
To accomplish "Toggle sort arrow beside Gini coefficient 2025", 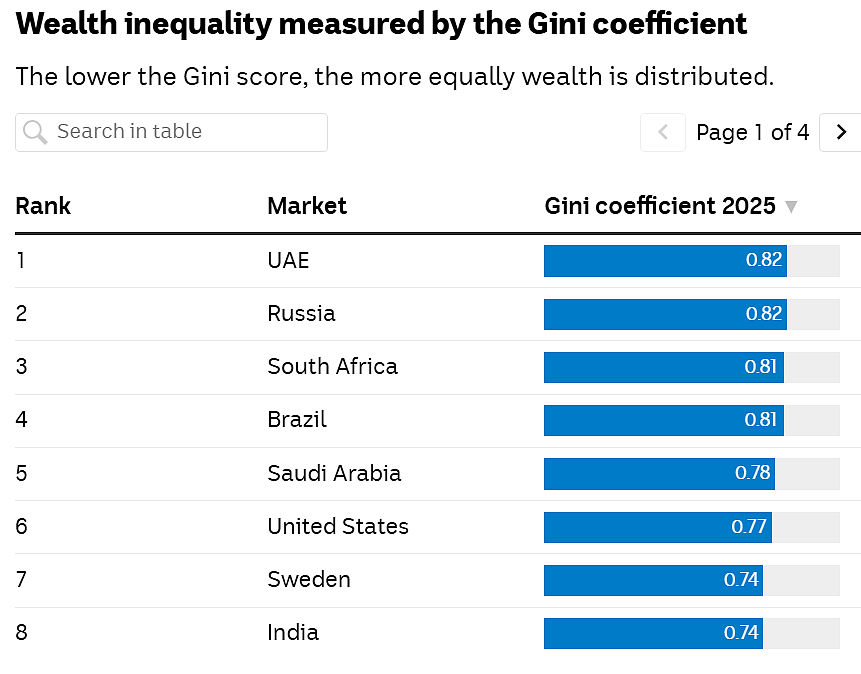I will click(x=791, y=207).
